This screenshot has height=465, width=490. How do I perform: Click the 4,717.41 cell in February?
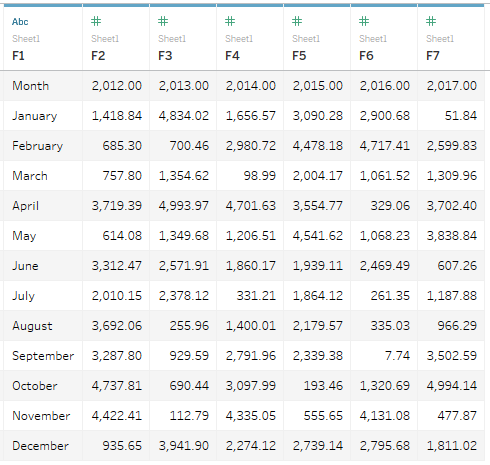click(385, 146)
